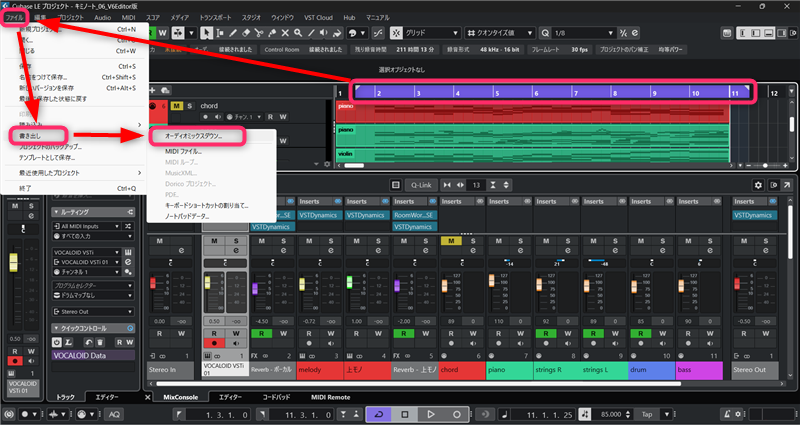
Task: Toggle mute M on chord track
Action: tap(177, 106)
